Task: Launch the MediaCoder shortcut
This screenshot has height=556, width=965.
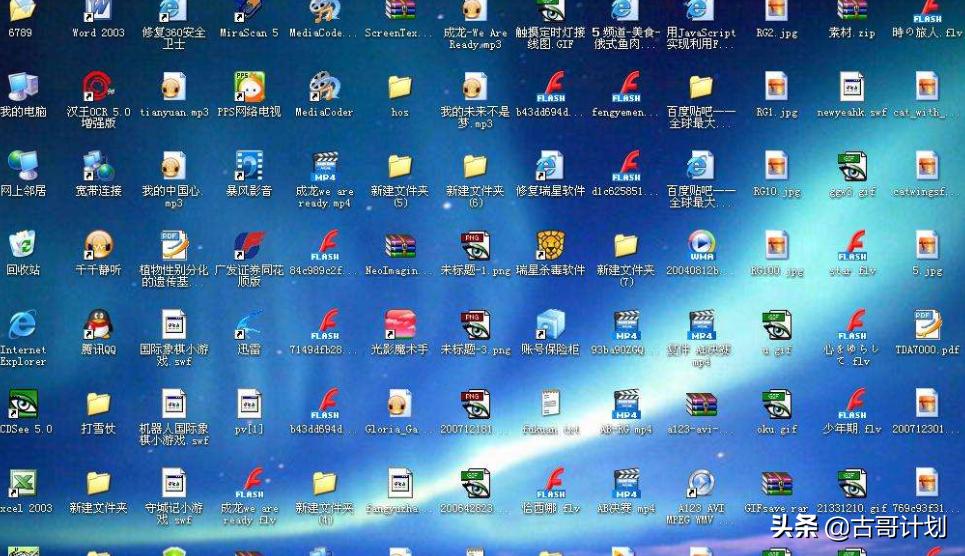Action: click(x=324, y=87)
